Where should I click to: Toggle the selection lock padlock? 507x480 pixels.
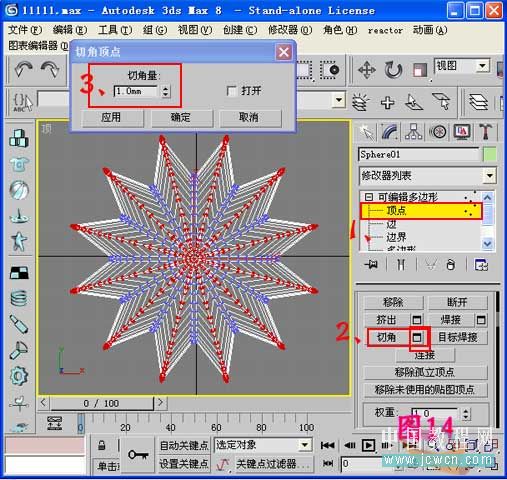102,445
